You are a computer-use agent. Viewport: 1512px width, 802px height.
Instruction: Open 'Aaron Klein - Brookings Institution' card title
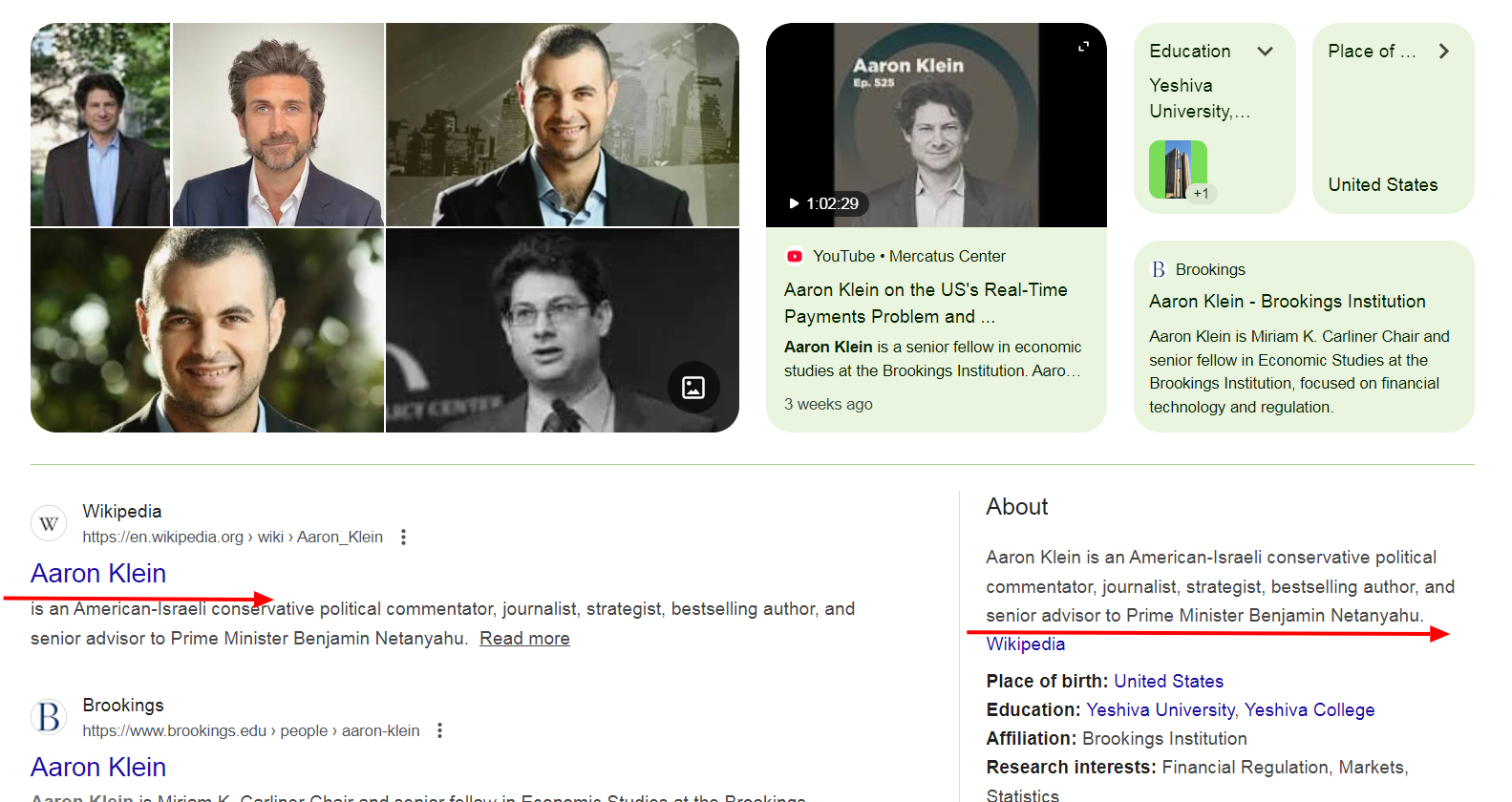[x=1288, y=301]
